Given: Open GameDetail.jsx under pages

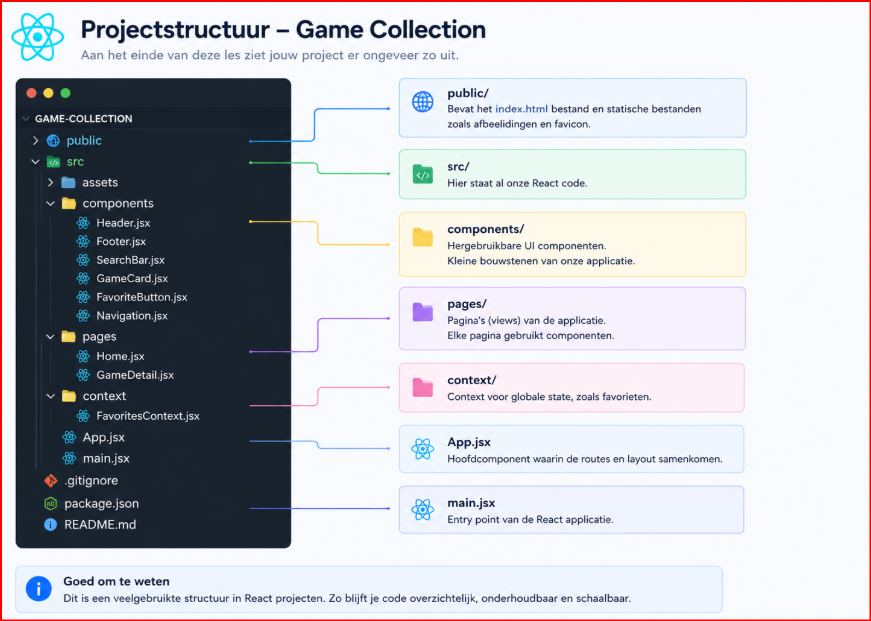Looking at the screenshot, I should (x=135, y=375).
